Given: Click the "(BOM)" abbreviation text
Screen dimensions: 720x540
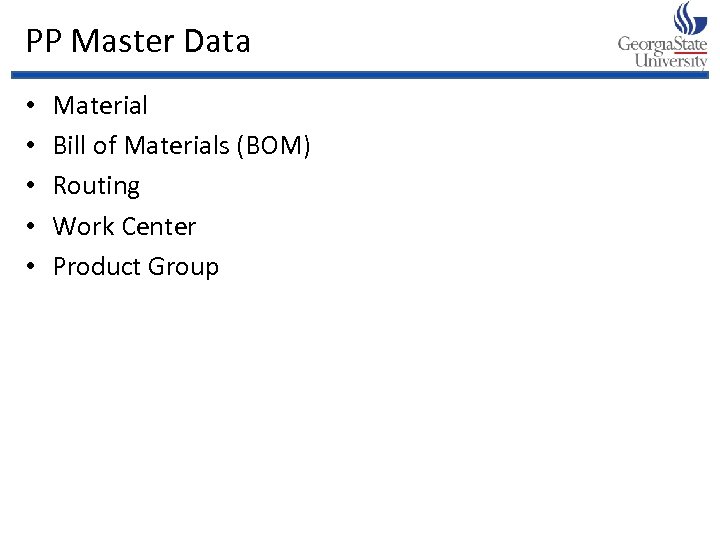Looking at the screenshot, I should tap(273, 146).
